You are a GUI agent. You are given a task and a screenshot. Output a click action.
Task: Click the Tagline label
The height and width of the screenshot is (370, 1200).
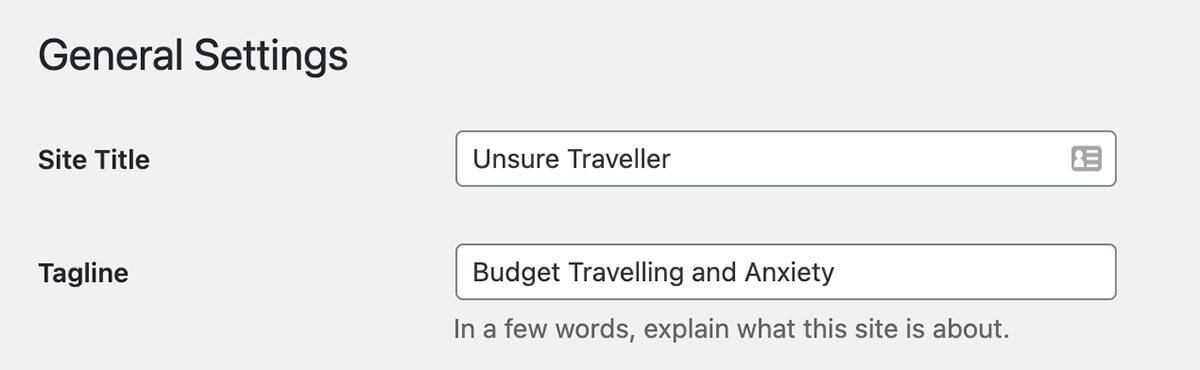(83, 273)
